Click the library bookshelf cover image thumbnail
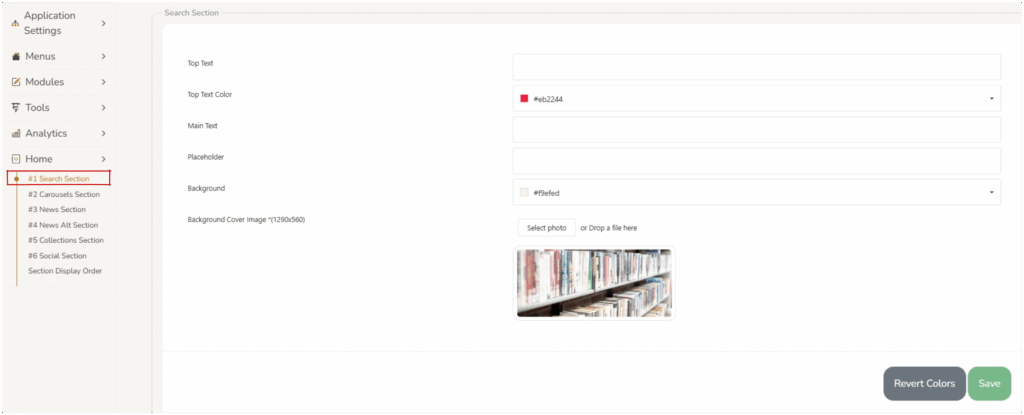The image size is (1024, 415). 594,283
